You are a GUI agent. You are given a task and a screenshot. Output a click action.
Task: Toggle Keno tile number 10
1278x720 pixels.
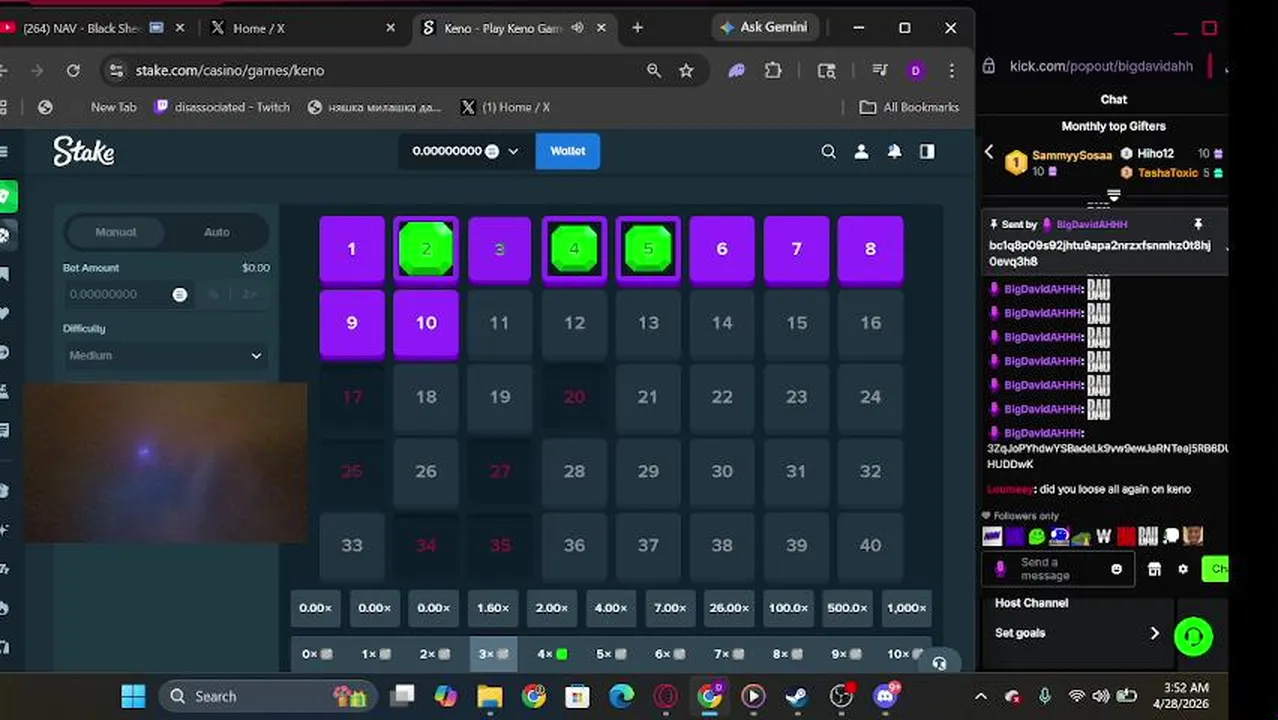(426, 323)
